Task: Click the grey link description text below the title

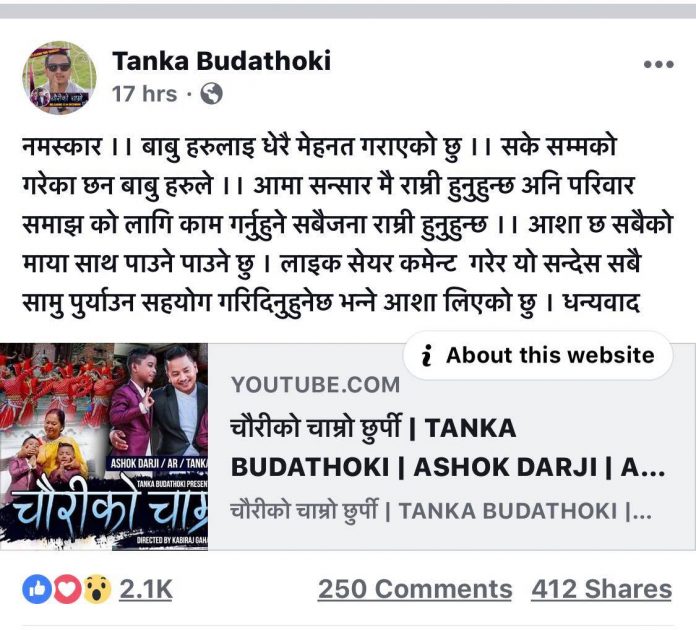Action: (x=441, y=511)
